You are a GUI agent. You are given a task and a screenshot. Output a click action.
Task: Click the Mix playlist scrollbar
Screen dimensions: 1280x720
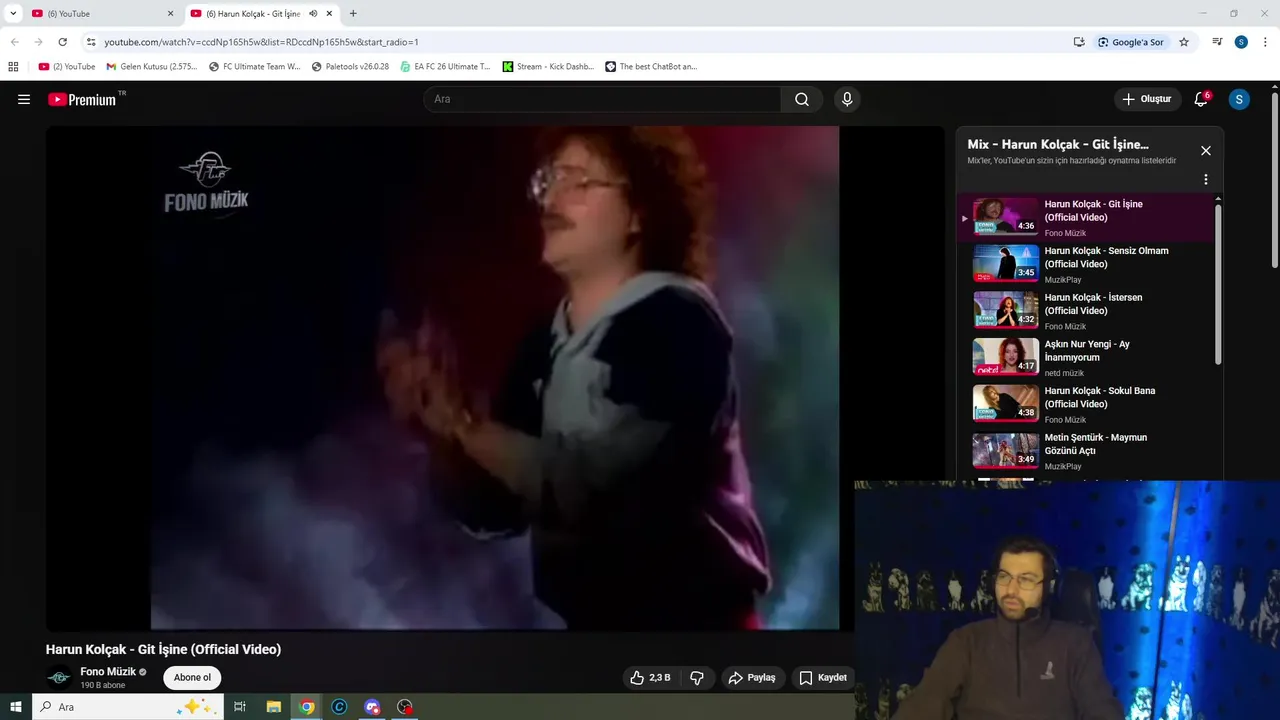(x=1218, y=285)
